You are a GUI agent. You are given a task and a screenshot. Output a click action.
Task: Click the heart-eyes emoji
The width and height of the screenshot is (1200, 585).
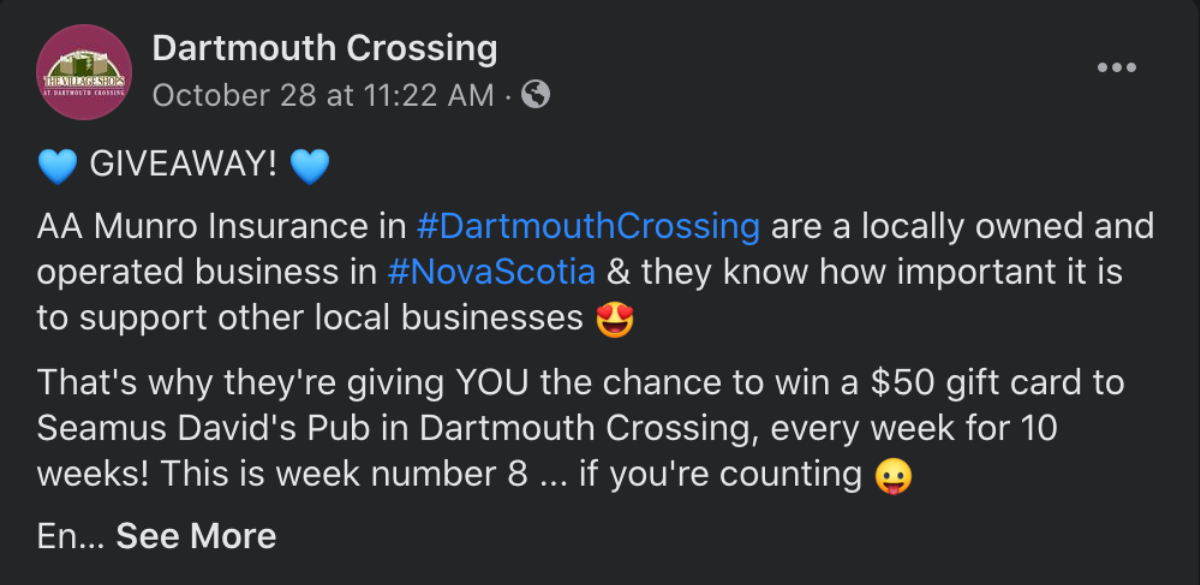click(x=614, y=319)
